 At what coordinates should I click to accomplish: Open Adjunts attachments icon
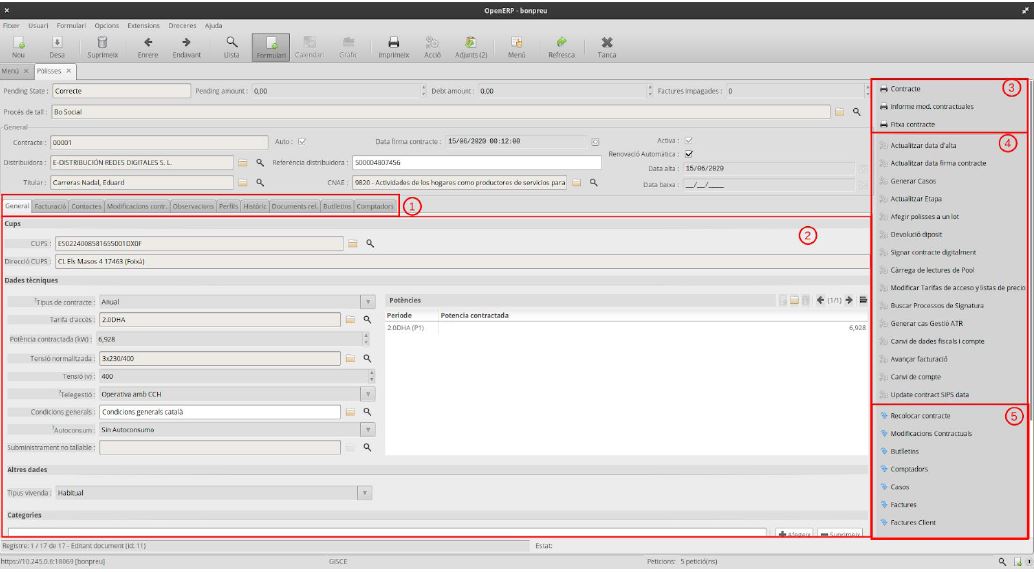point(470,45)
